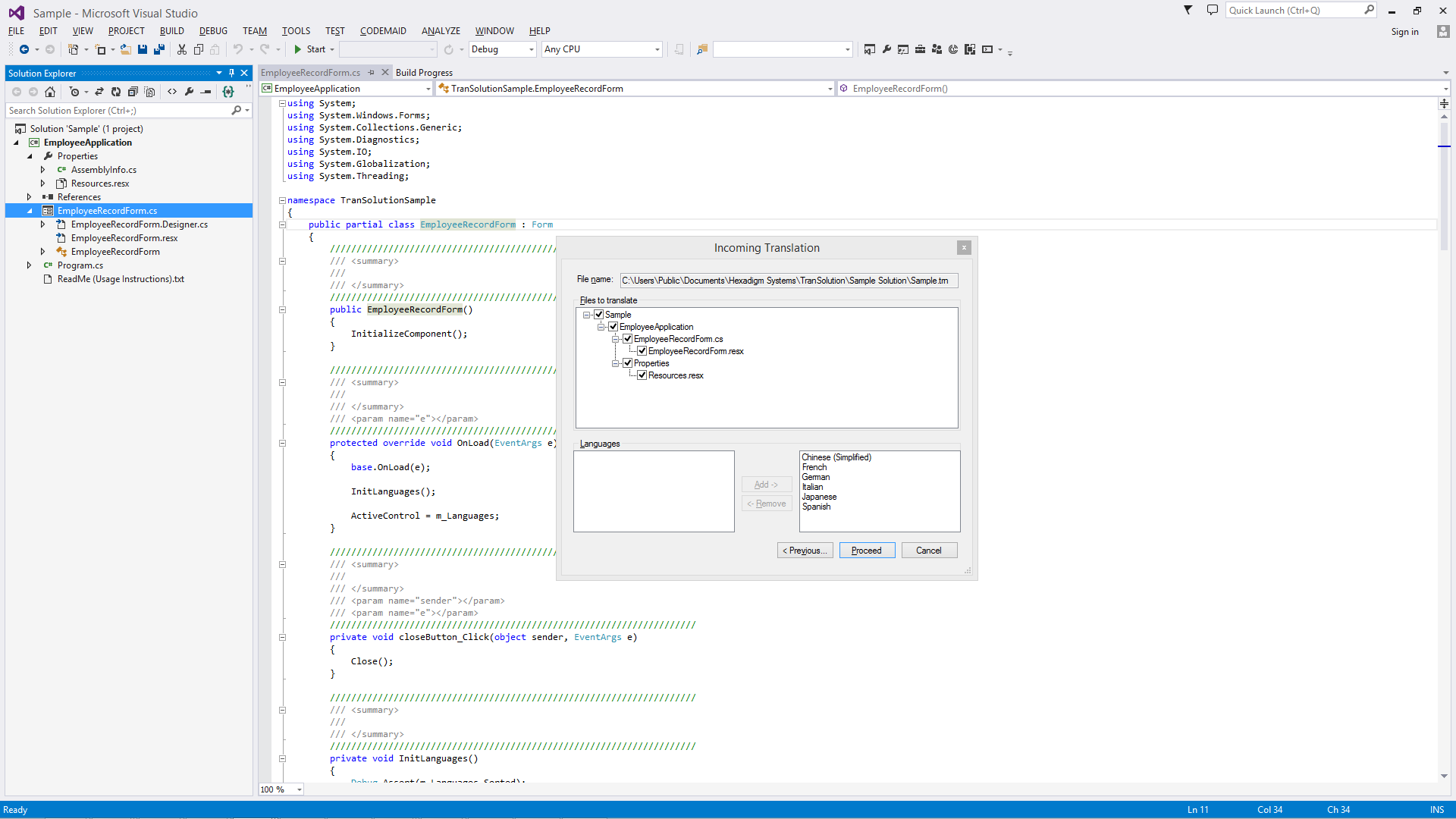The height and width of the screenshot is (819, 1456).
Task: Click the Toolbox briefcase icon
Action: [920, 49]
